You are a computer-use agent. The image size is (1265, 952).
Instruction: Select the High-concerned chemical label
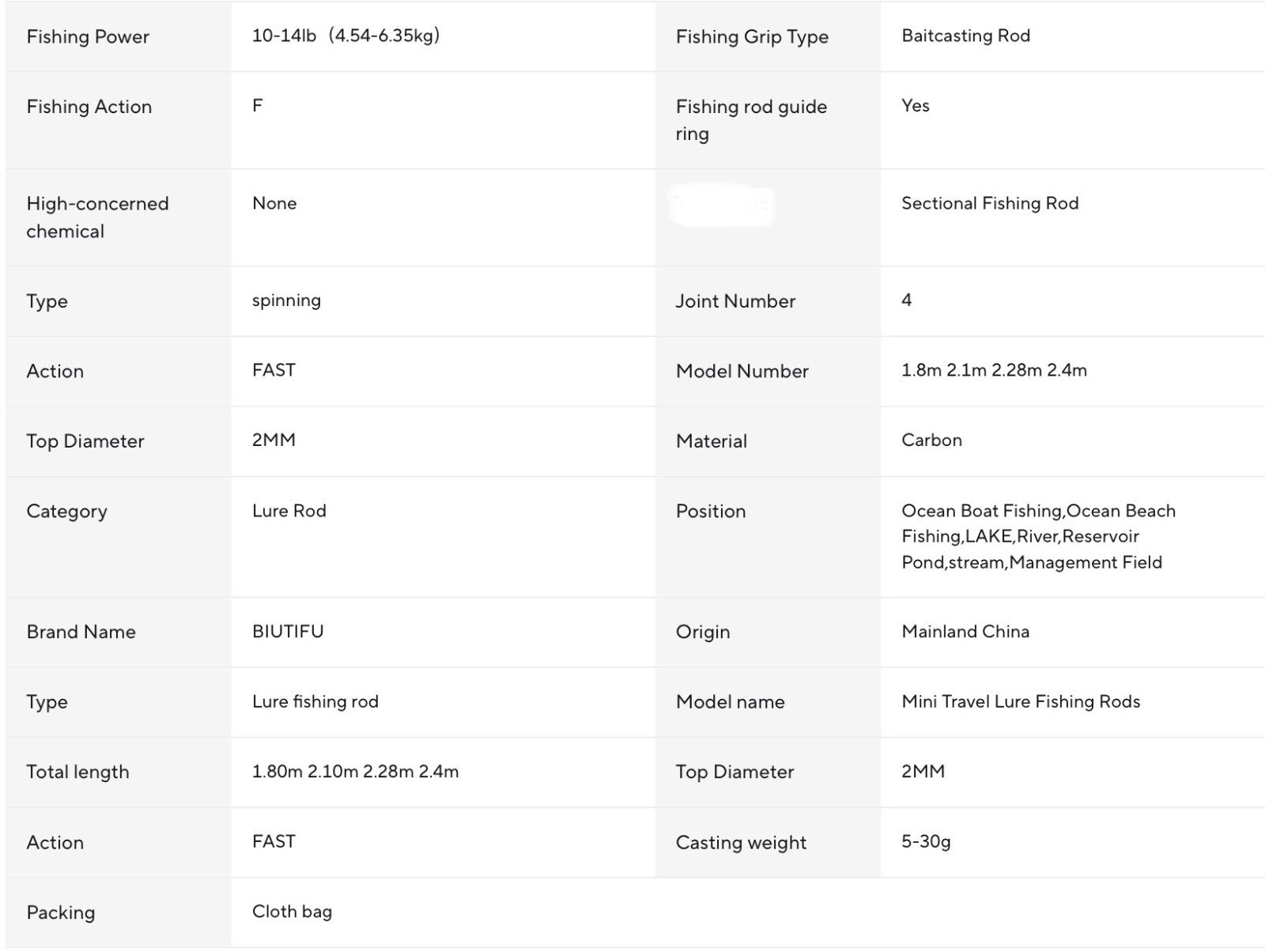[x=97, y=217]
